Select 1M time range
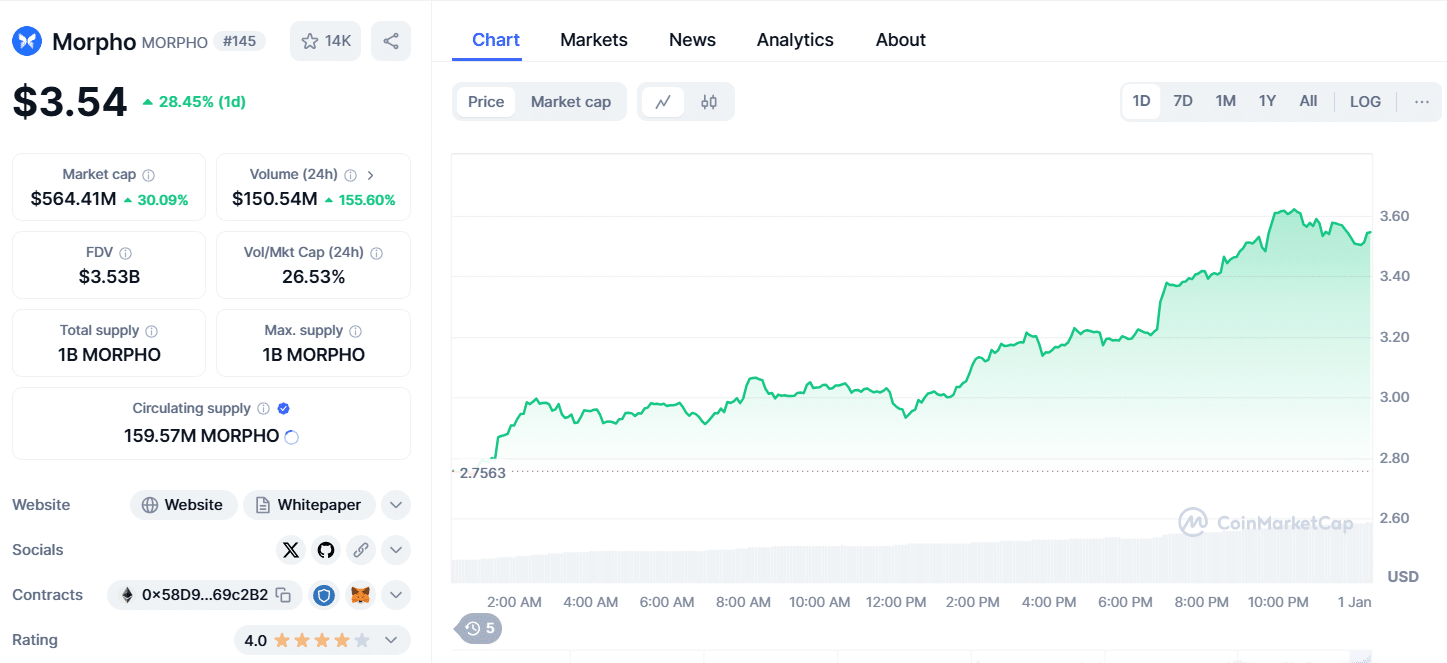1447x663 pixels. pos(1226,101)
